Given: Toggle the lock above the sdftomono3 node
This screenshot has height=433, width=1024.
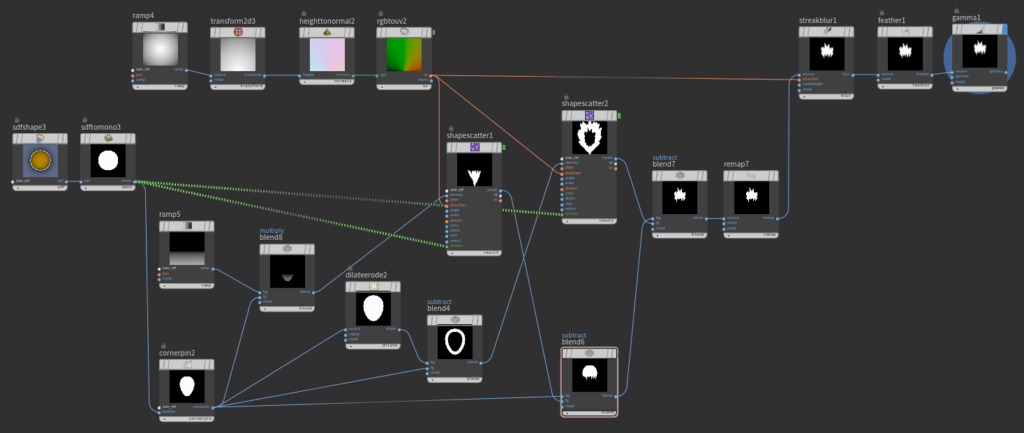Looking at the screenshot, I should pos(86,118).
